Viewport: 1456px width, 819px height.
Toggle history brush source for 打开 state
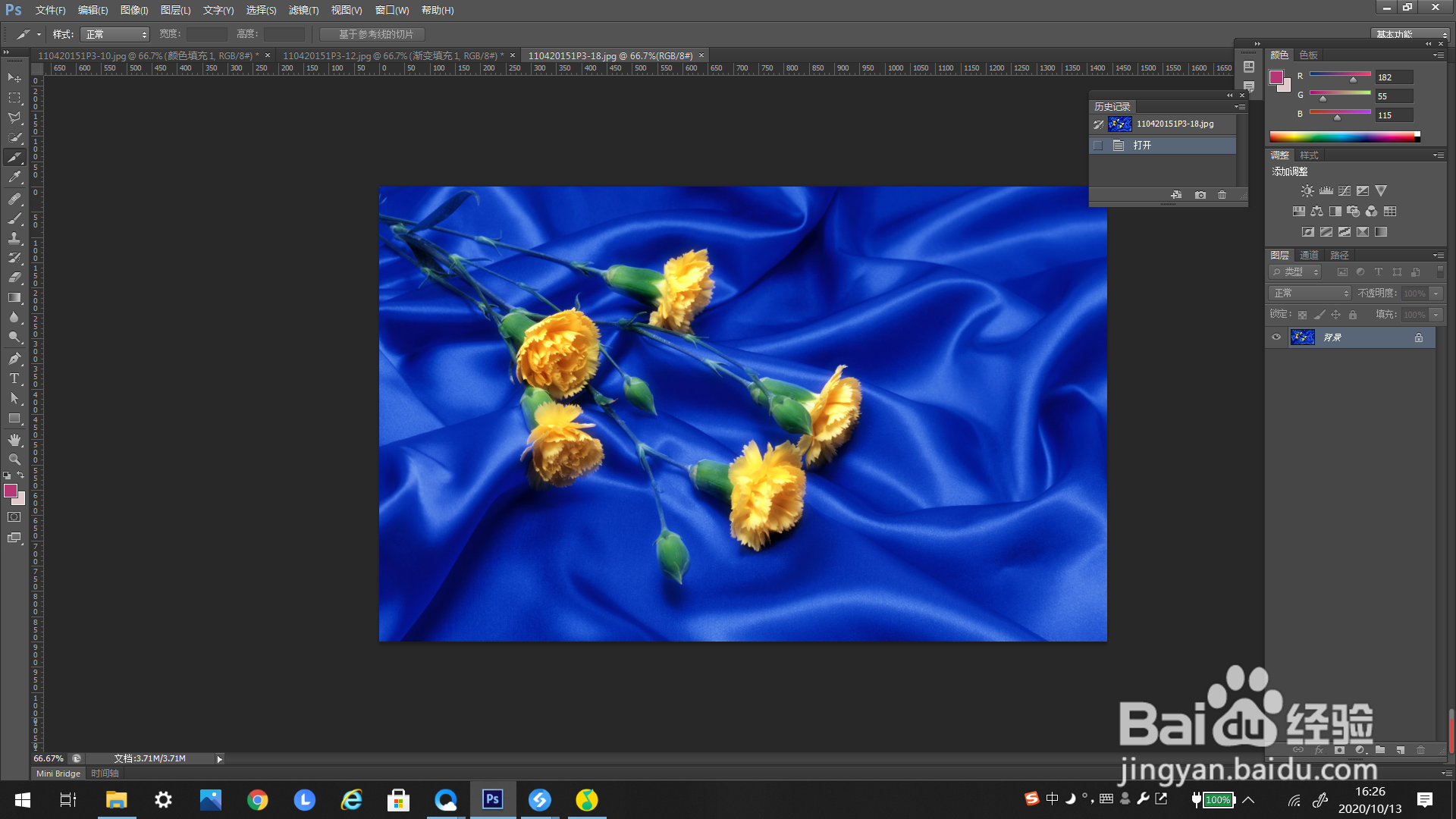point(1098,145)
